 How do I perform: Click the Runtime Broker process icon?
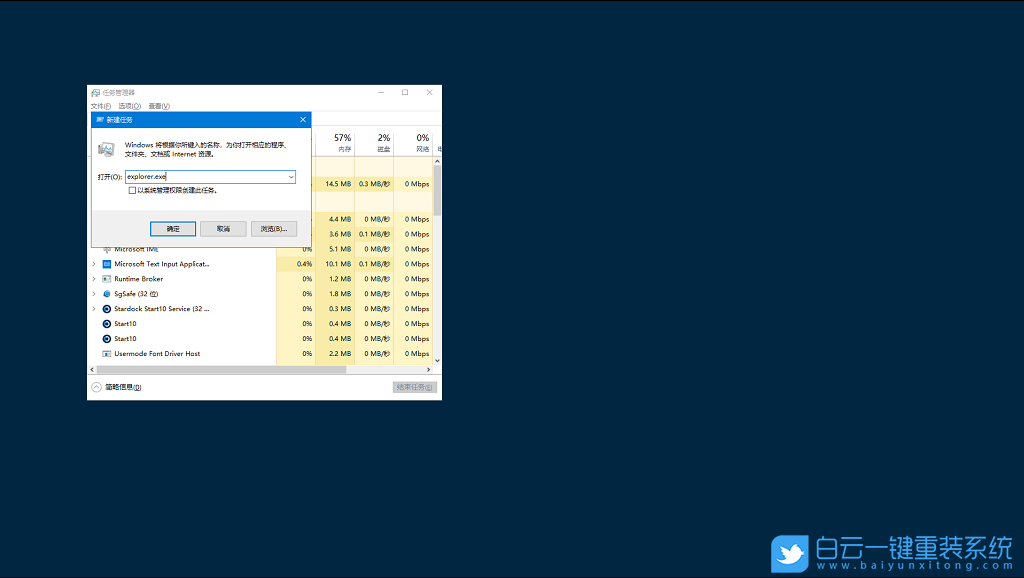point(105,279)
